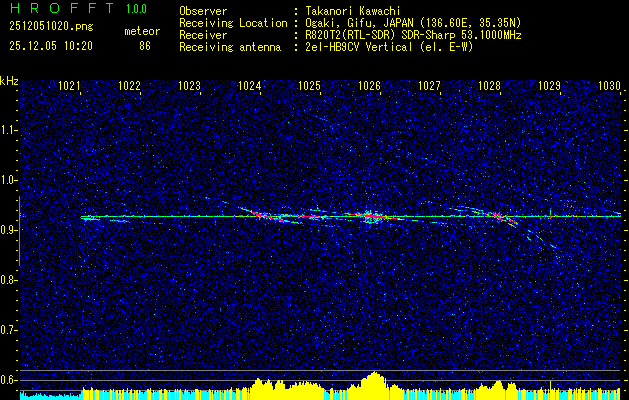This screenshot has height=400, width=629.
Task: Click the 'meteor' label
Action: pyautogui.click(x=142, y=31)
